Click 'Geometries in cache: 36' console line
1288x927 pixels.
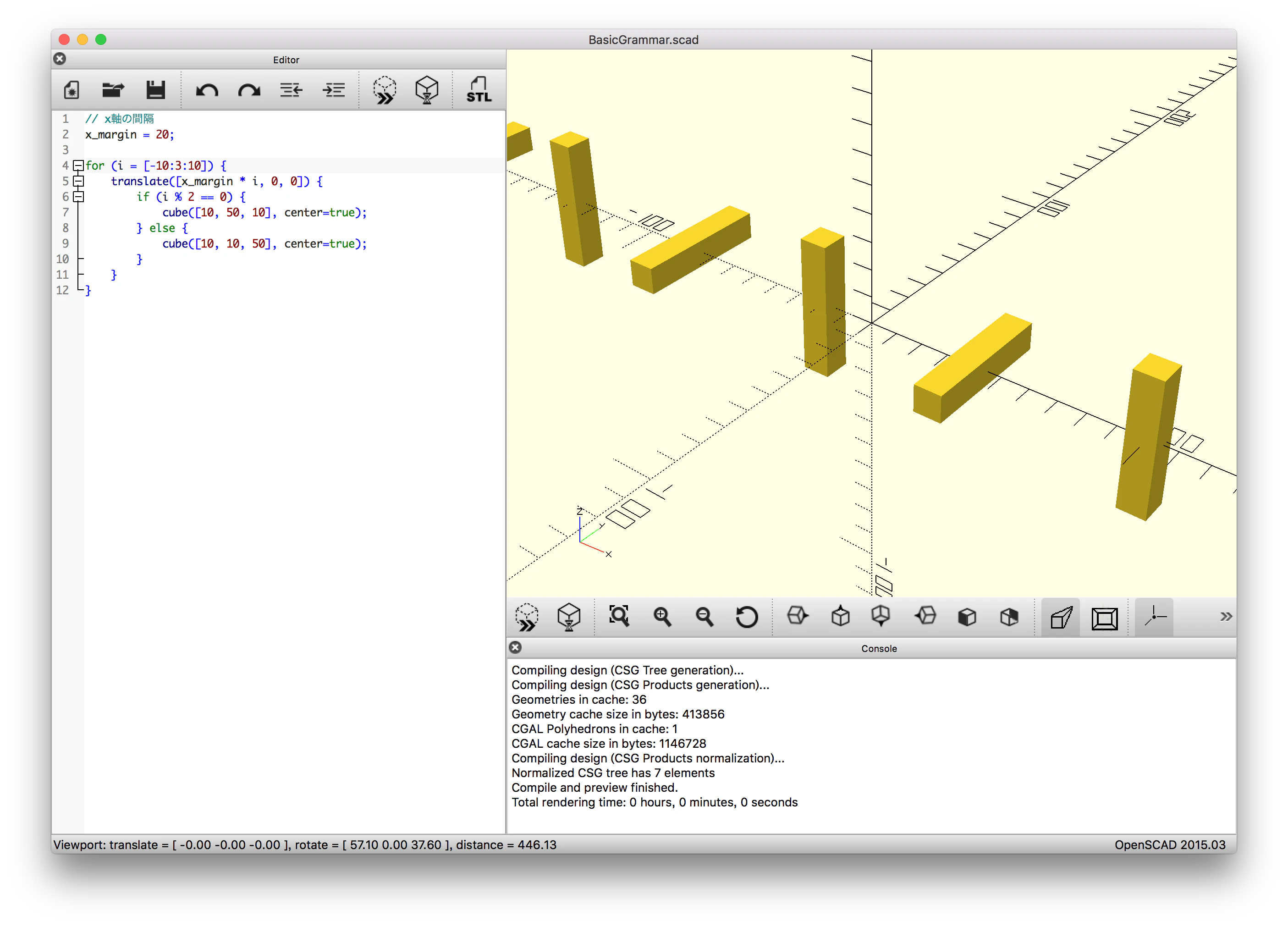pyautogui.click(x=579, y=700)
